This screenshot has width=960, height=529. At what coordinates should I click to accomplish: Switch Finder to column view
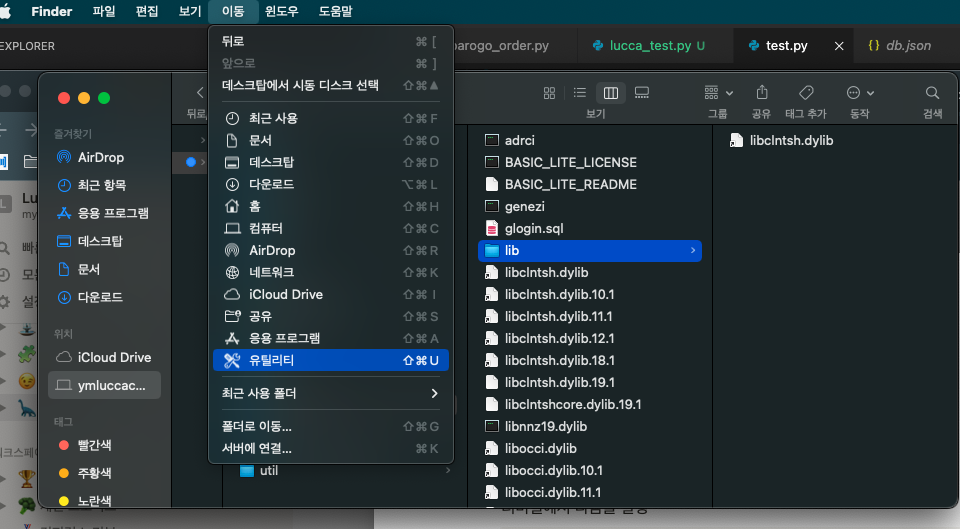pyautogui.click(x=611, y=92)
